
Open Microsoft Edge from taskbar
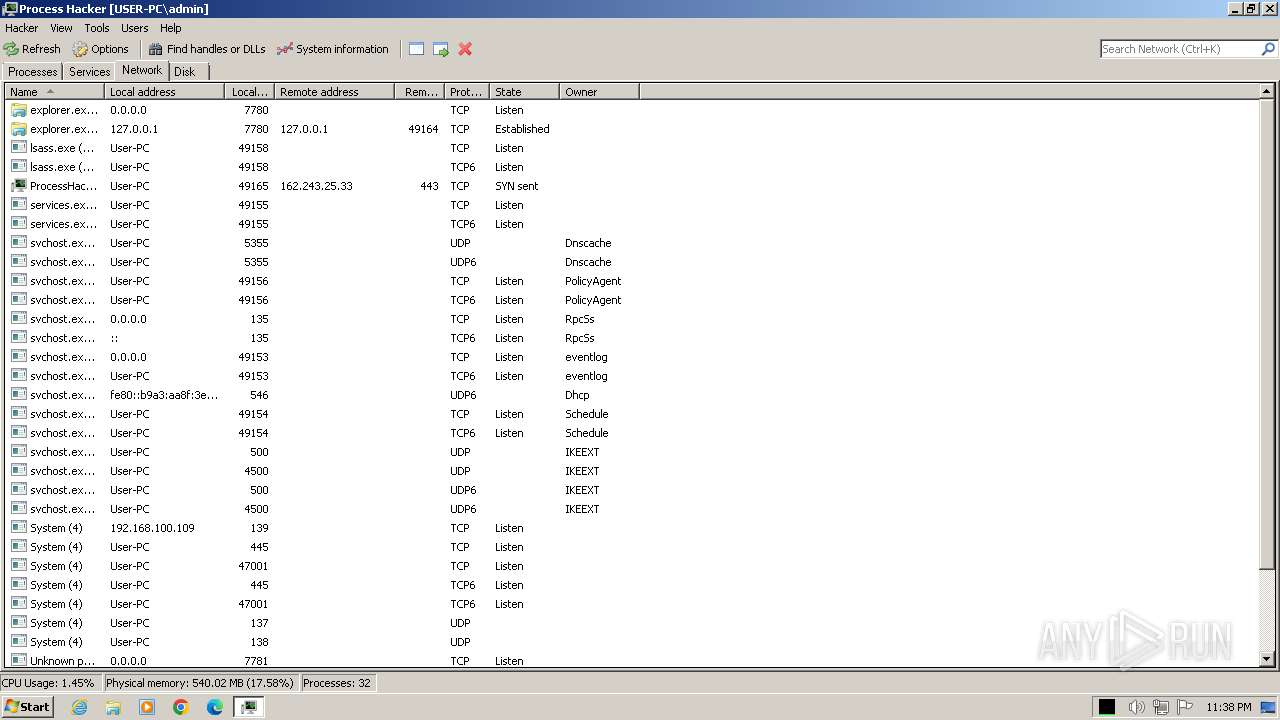click(x=215, y=707)
